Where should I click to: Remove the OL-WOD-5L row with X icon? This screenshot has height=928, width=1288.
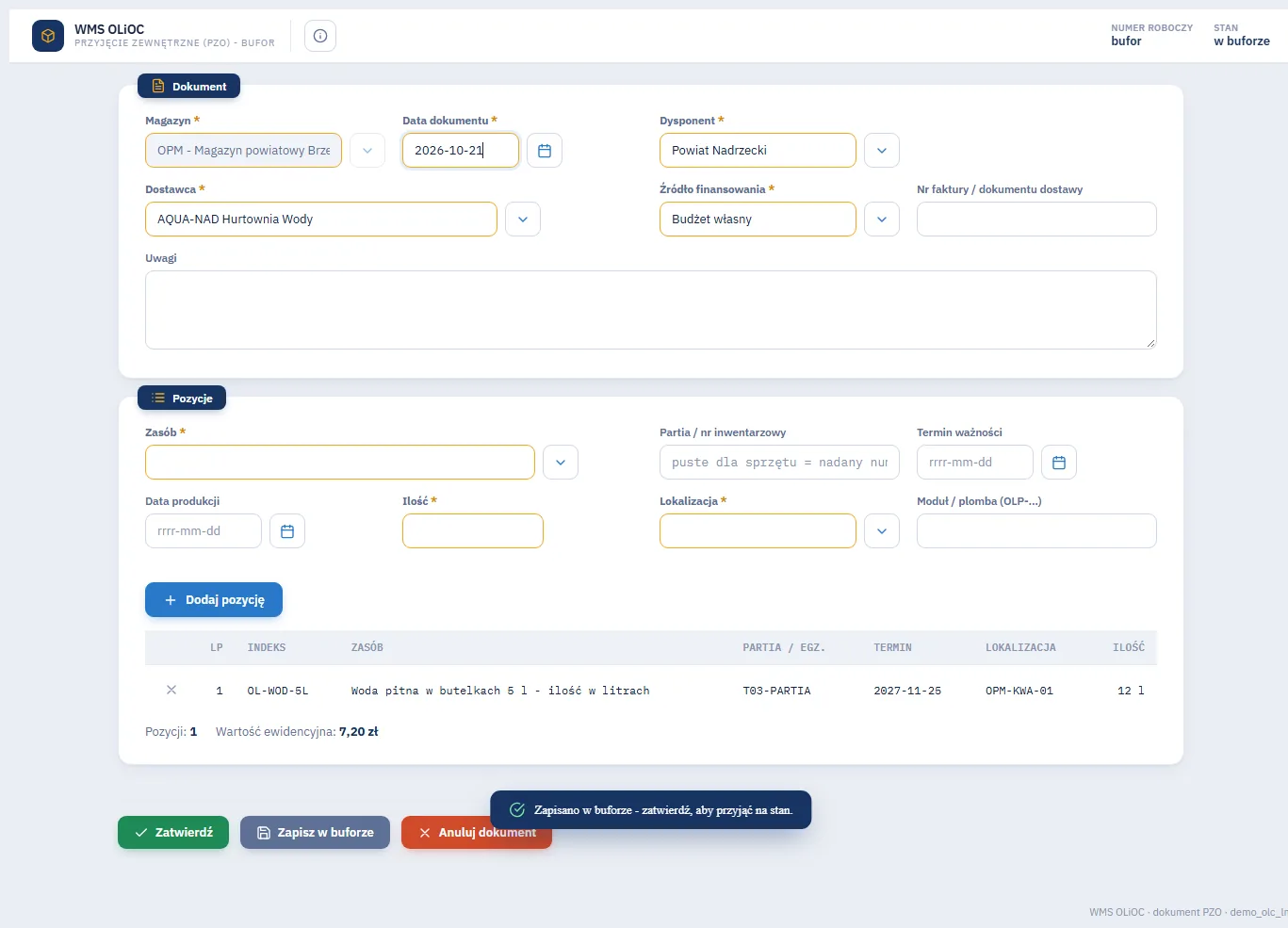pyautogui.click(x=171, y=691)
